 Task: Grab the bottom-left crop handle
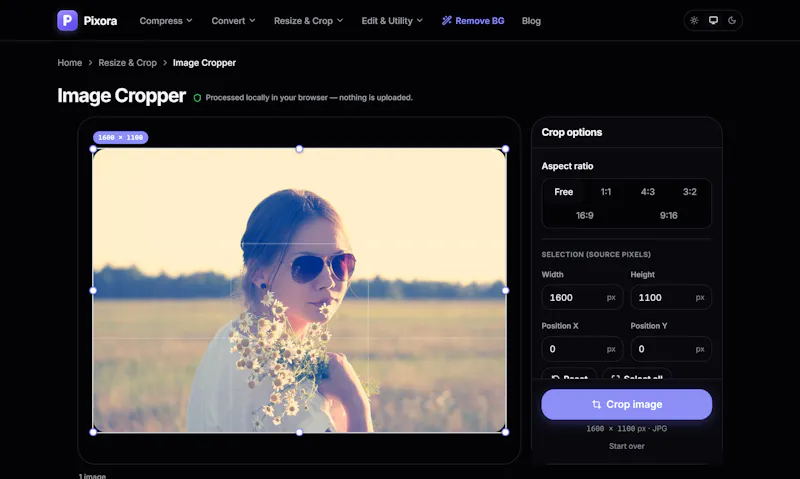(x=93, y=432)
